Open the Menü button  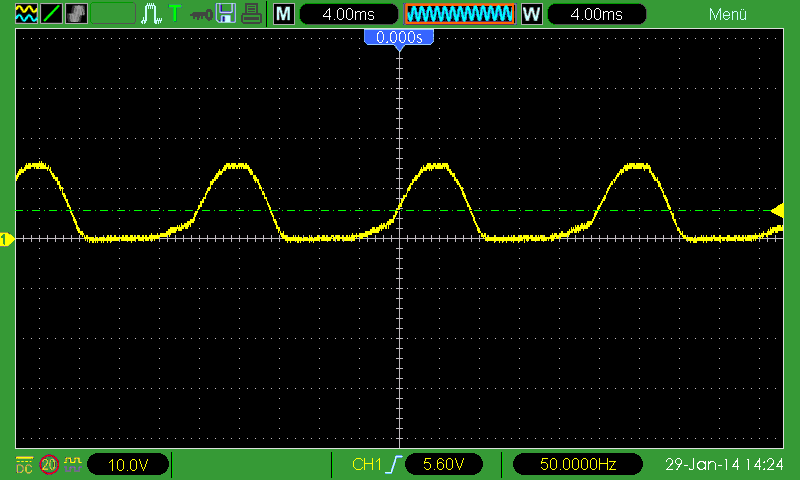[728, 14]
